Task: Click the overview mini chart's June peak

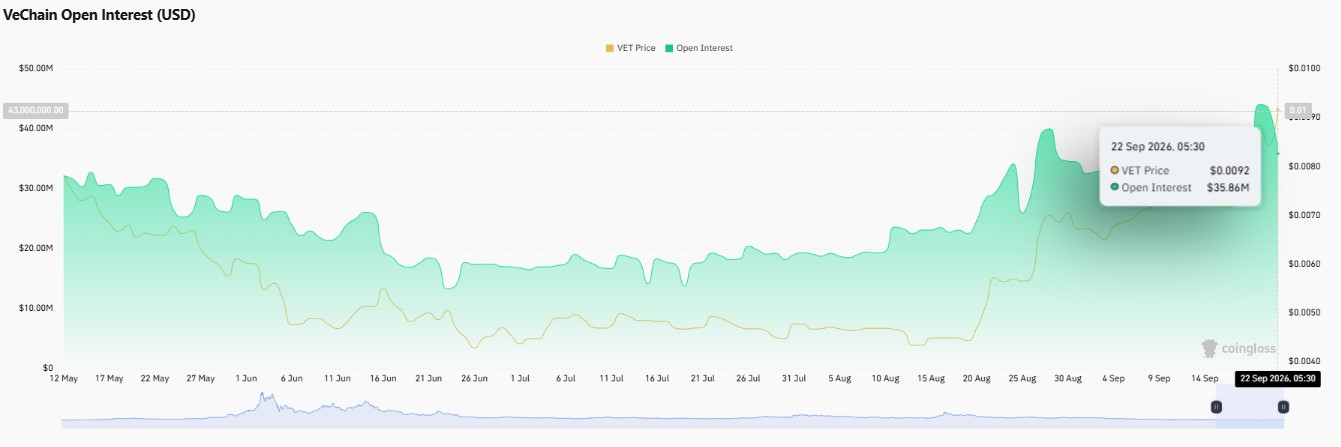Action: coord(265,396)
